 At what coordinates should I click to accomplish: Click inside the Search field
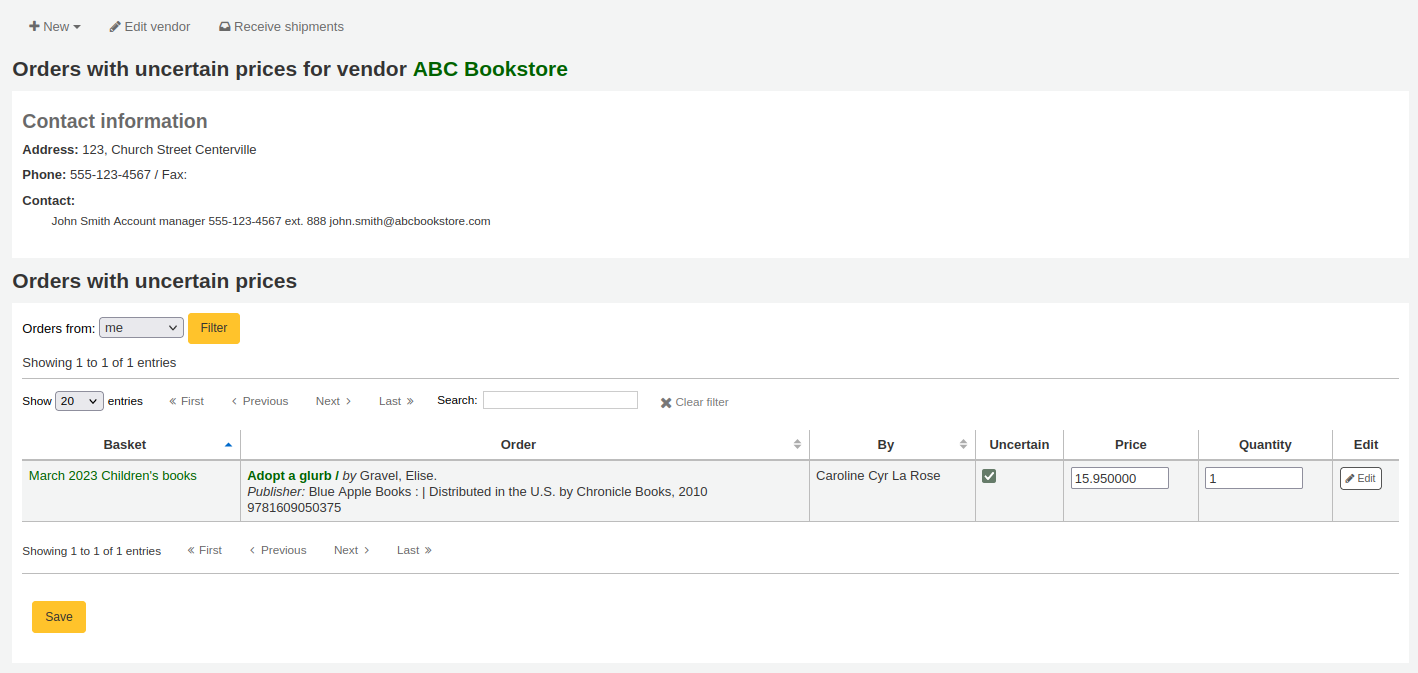pyautogui.click(x=560, y=399)
